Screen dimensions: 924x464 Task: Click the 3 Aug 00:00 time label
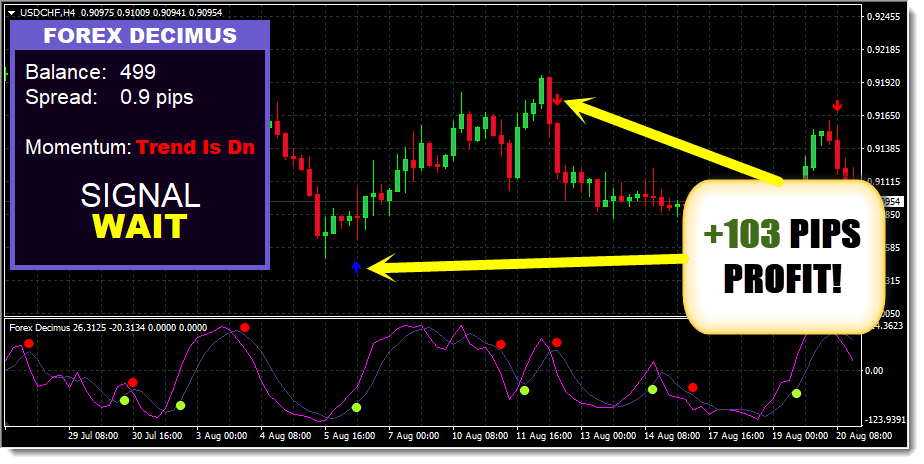(222, 436)
